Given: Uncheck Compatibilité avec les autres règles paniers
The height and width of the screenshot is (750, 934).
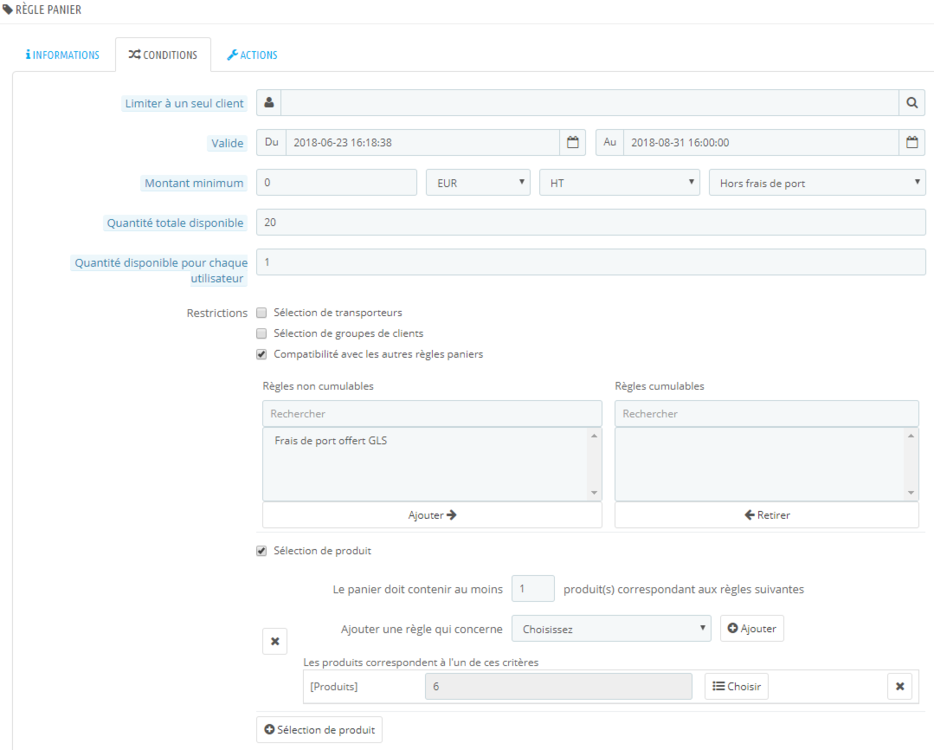Looking at the screenshot, I should [x=261, y=354].
